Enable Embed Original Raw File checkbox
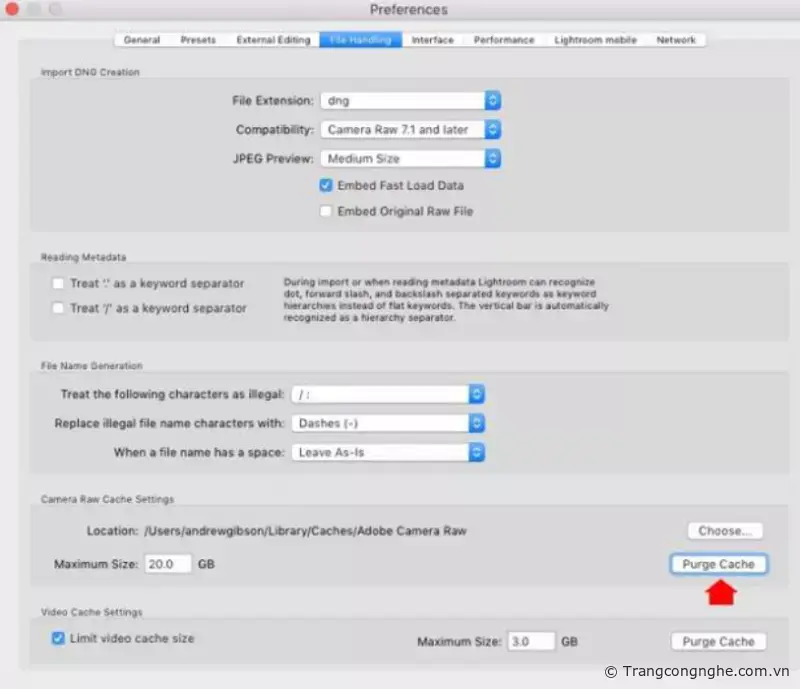 pos(326,211)
